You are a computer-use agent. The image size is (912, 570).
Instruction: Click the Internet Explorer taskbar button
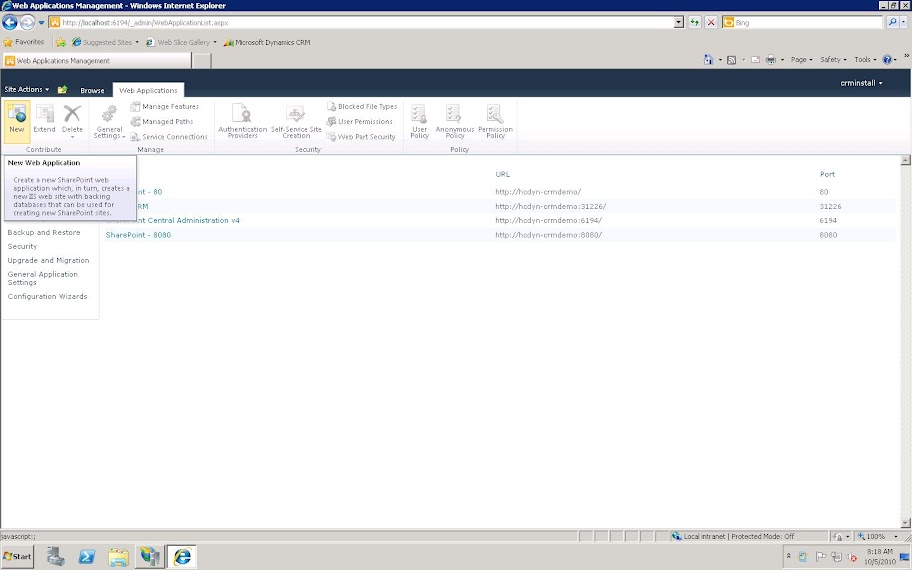tap(182, 556)
